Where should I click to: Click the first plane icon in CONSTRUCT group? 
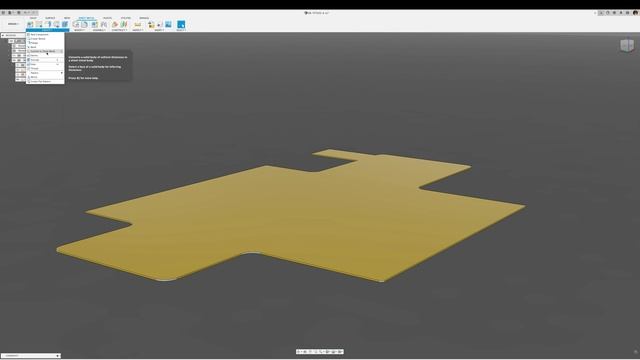pos(115,24)
